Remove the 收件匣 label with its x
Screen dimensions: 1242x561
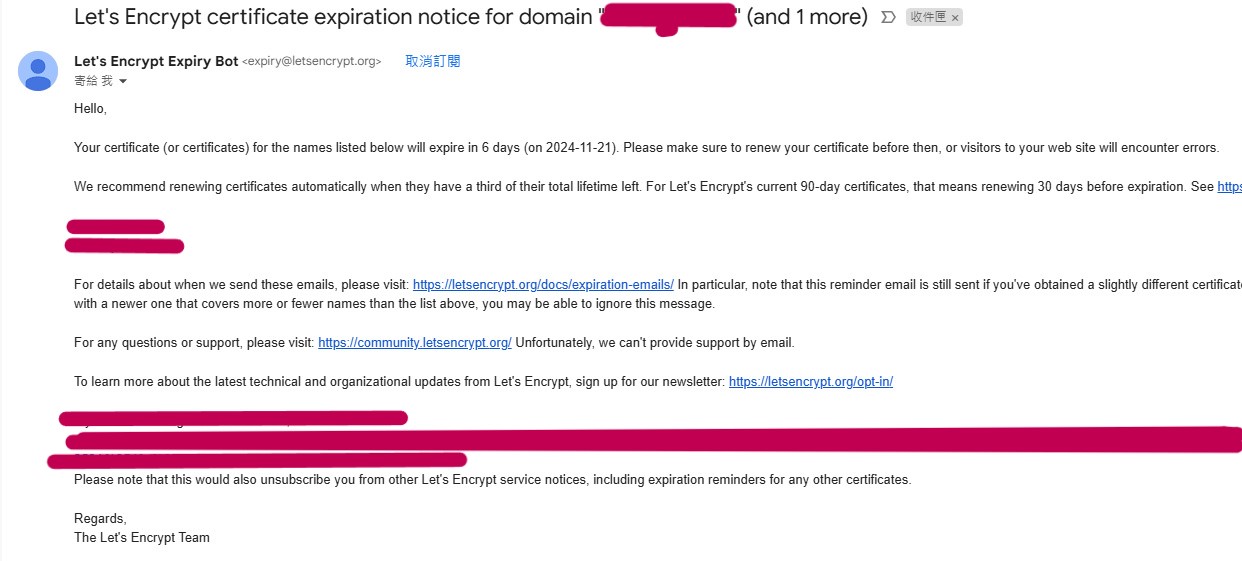click(955, 18)
